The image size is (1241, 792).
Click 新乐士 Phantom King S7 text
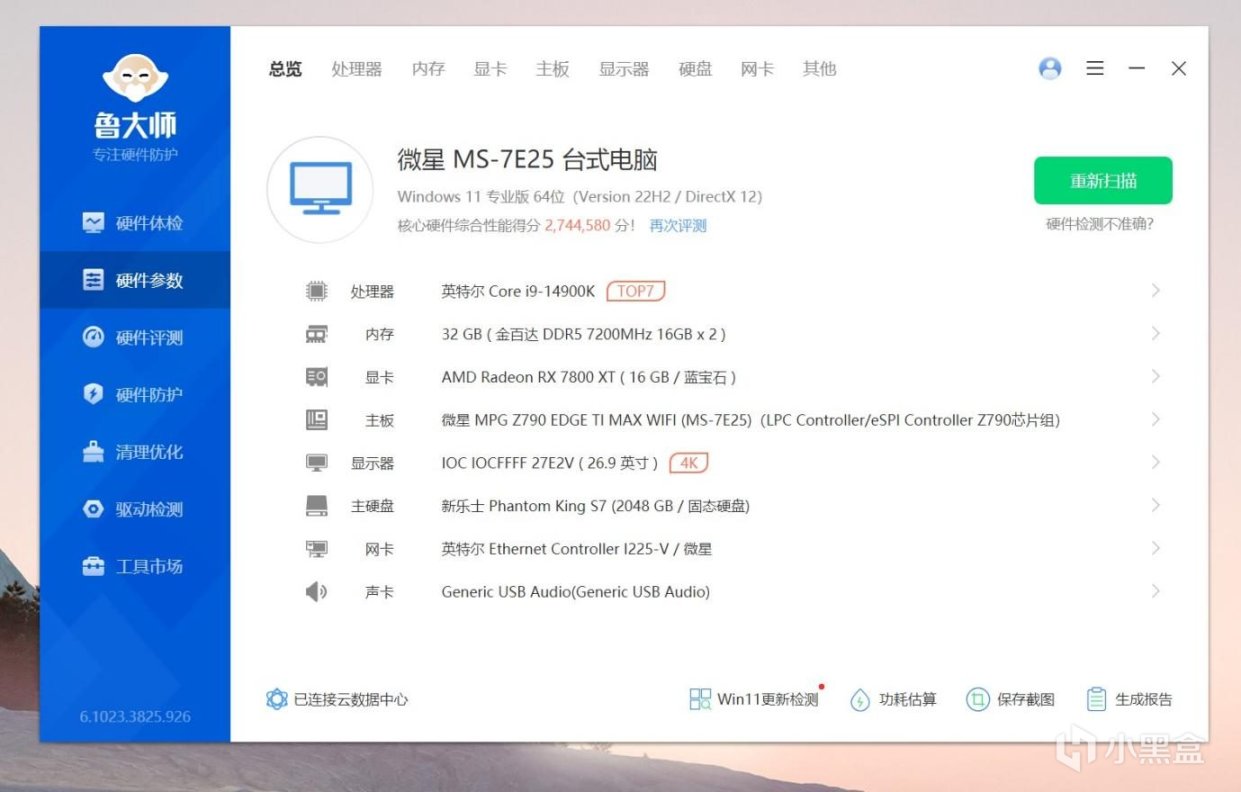click(x=595, y=506)
